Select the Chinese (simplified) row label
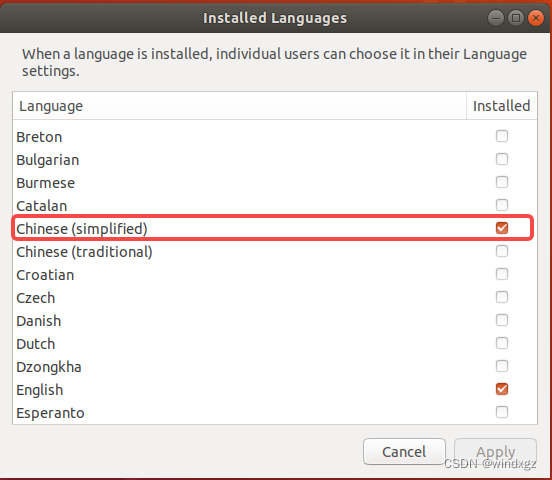Image resolution: width=552 pixels, height=480 pixels. tap(82, 229)
